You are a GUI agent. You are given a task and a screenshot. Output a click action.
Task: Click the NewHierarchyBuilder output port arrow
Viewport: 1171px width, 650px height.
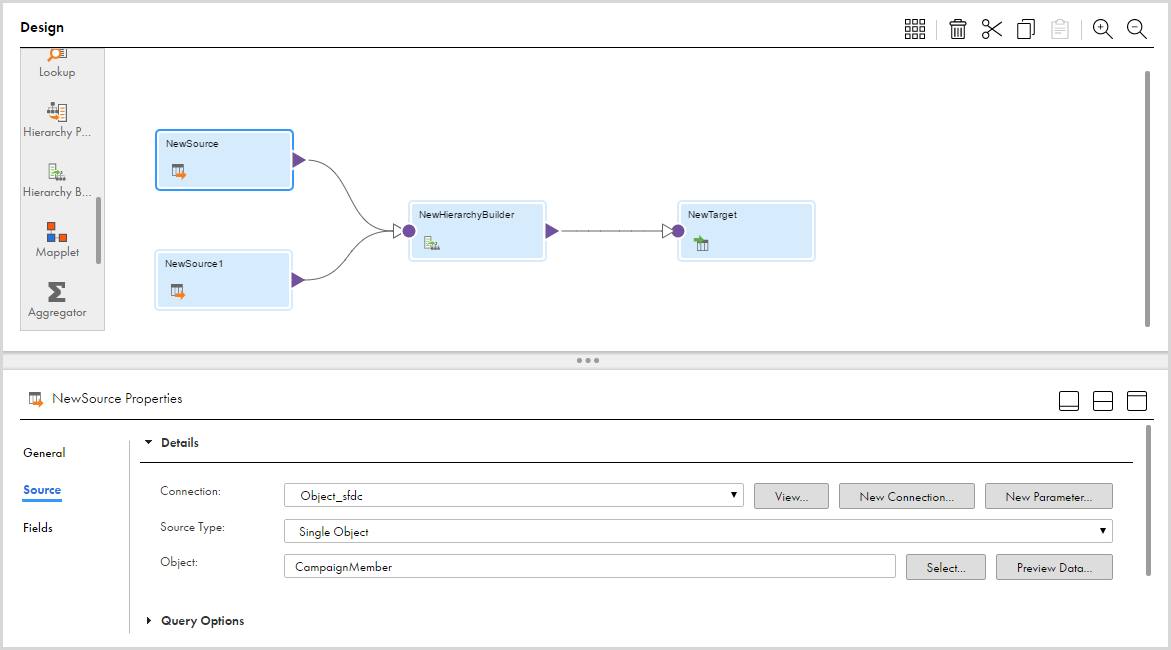pos(552,231)
